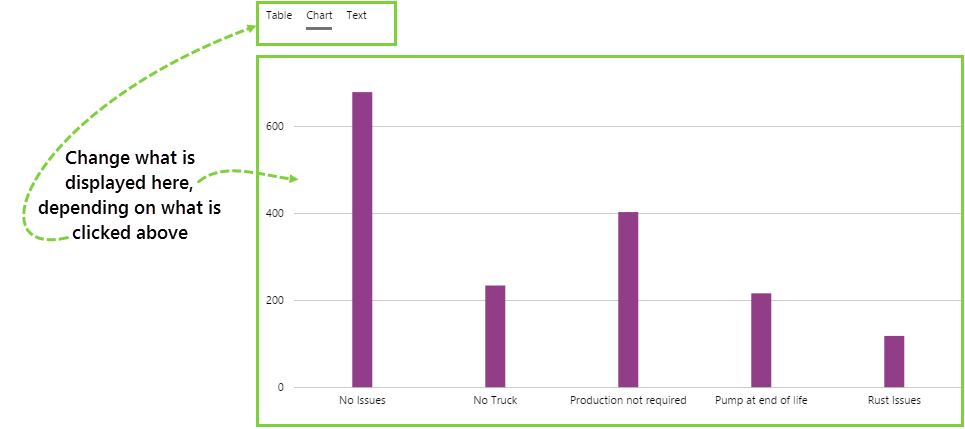Click the No Truck axis label
Image resolution: width=965 pixels, height=429 pixels.
(495, 401)
